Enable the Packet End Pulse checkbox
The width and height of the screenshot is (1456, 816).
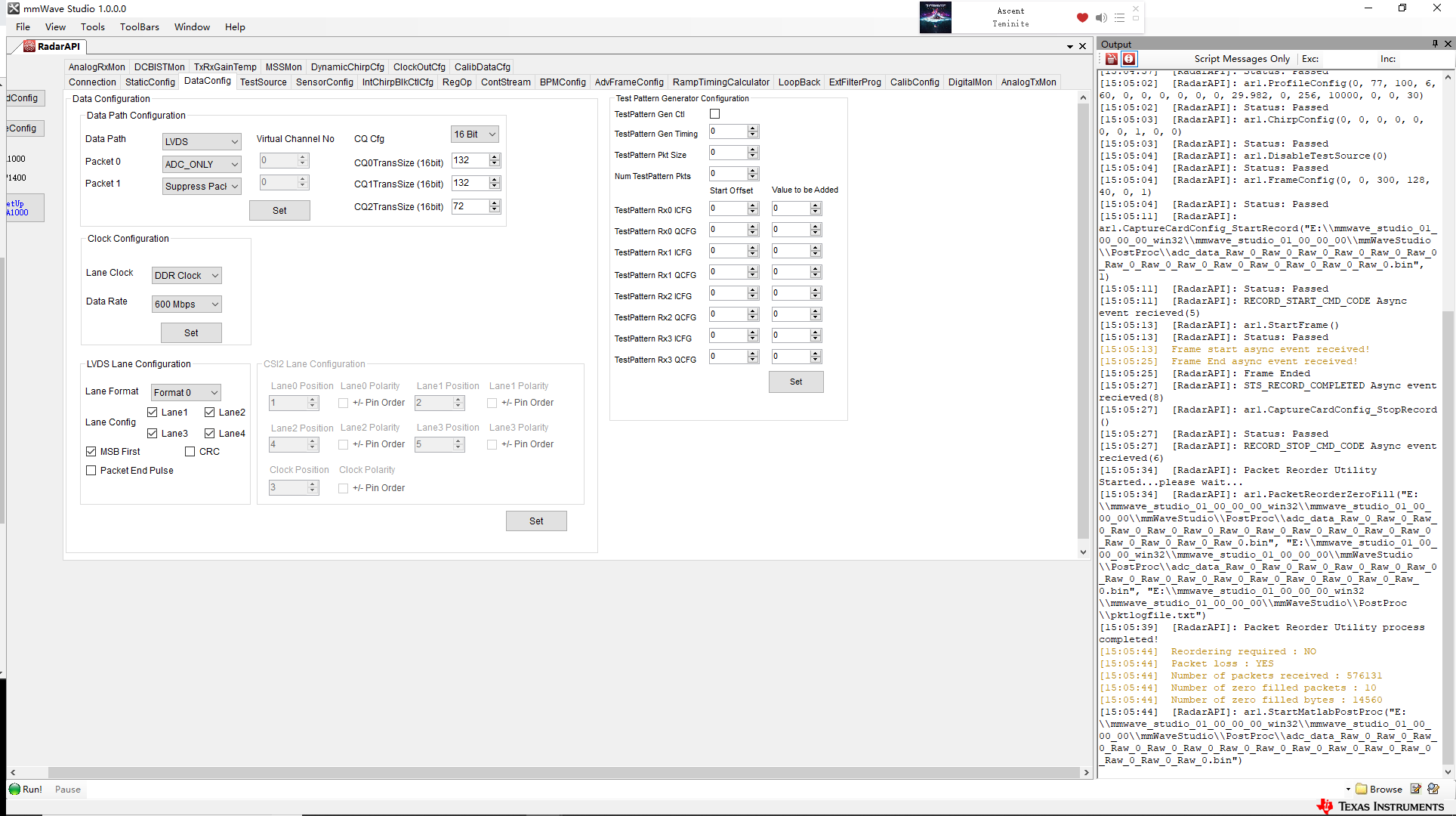click(x=91, y=471)
